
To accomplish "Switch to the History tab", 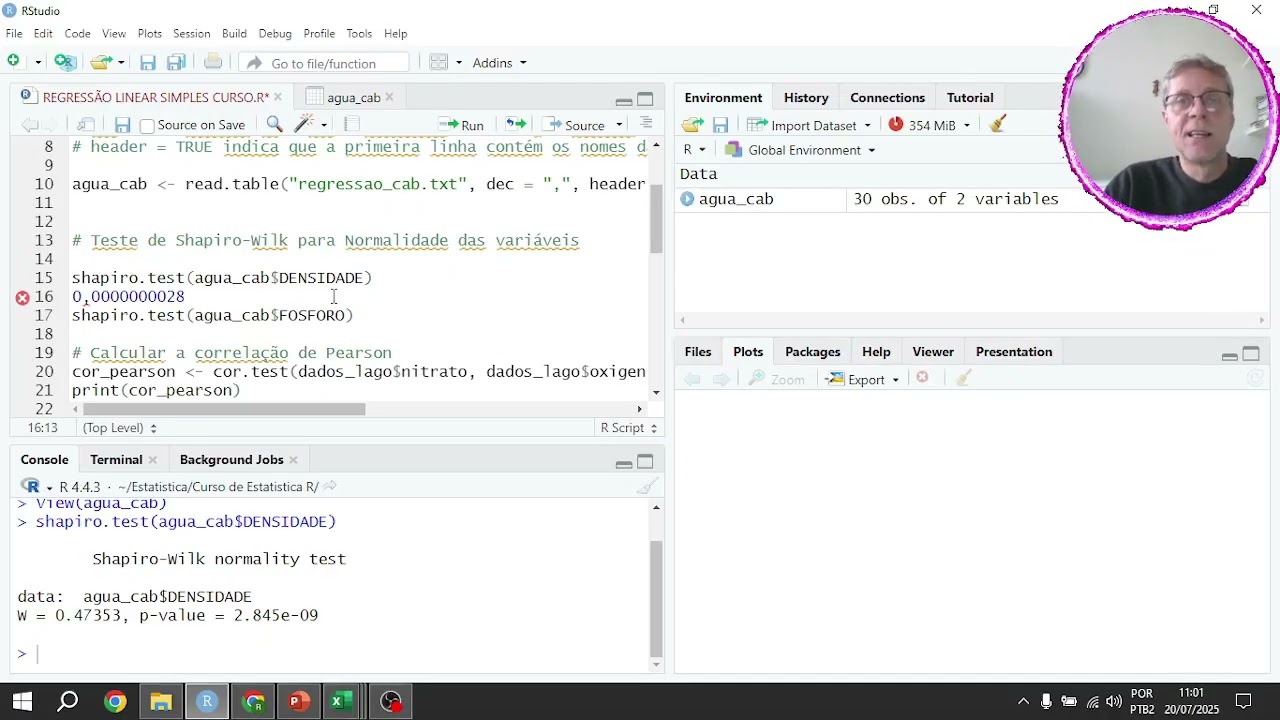I will tap(806, 97).
